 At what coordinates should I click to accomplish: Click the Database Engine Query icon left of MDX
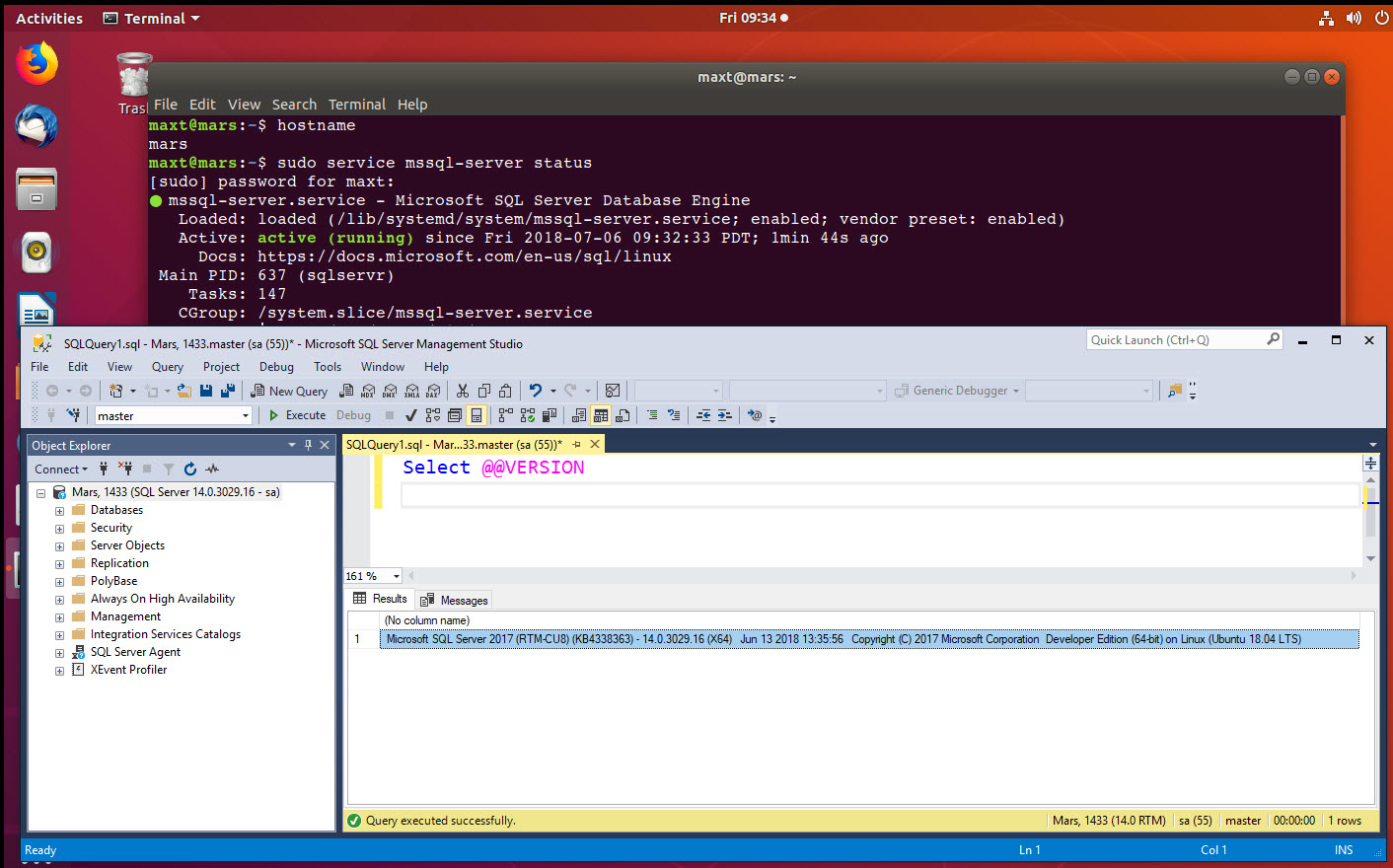tap(347, 391)
